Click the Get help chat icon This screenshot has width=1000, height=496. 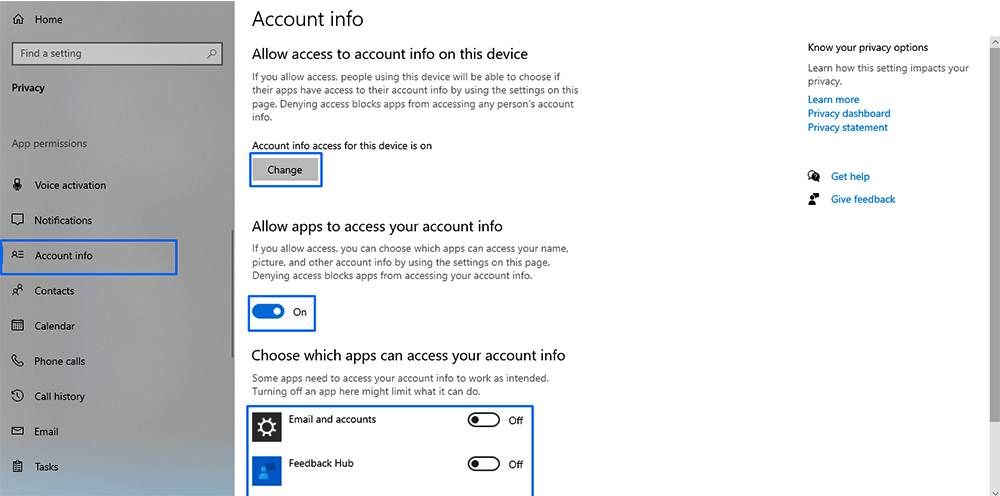[814, 176]
